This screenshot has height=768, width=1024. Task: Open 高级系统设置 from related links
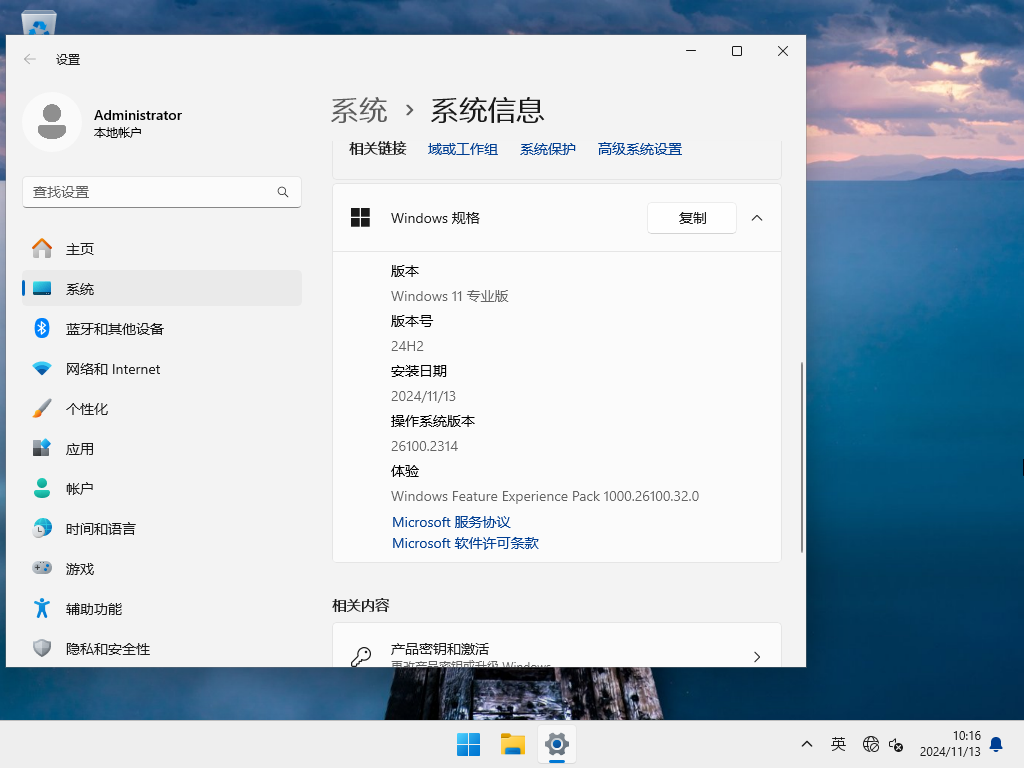pyautogui.click(x=639, y=148)
